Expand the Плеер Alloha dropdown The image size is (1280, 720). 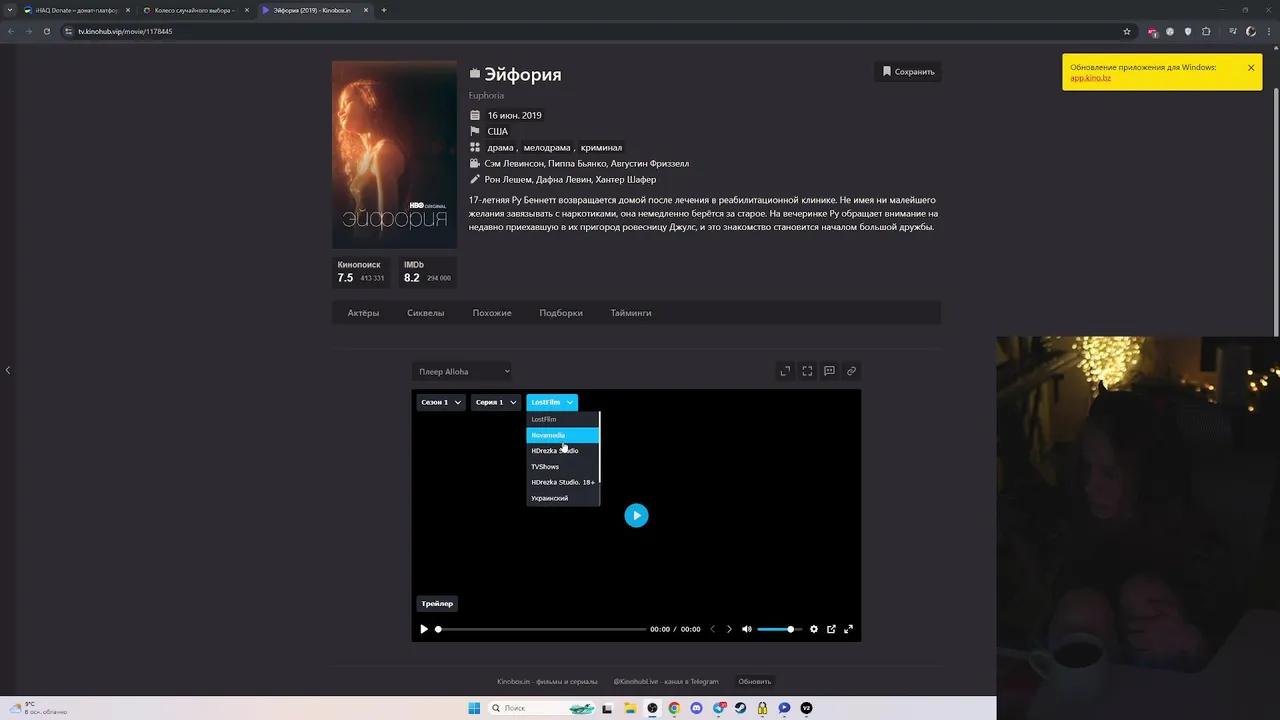tap(464, 372)
